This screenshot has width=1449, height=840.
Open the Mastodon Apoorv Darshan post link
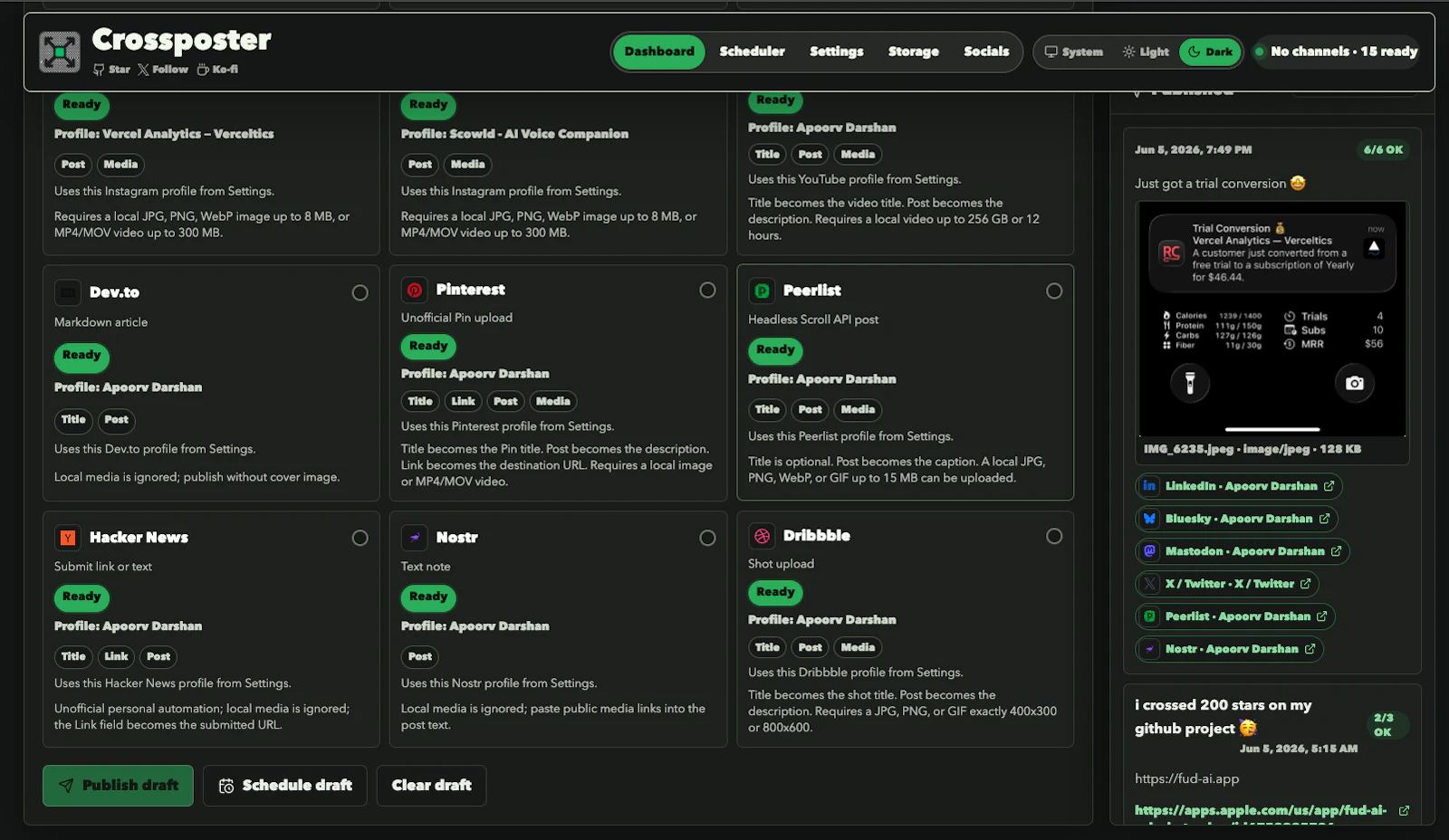tap(1243, 551)
